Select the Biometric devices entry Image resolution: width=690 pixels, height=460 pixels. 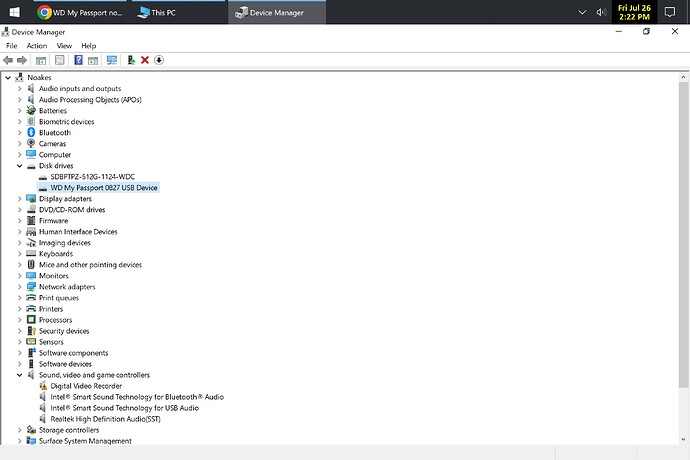click(66, 121)
